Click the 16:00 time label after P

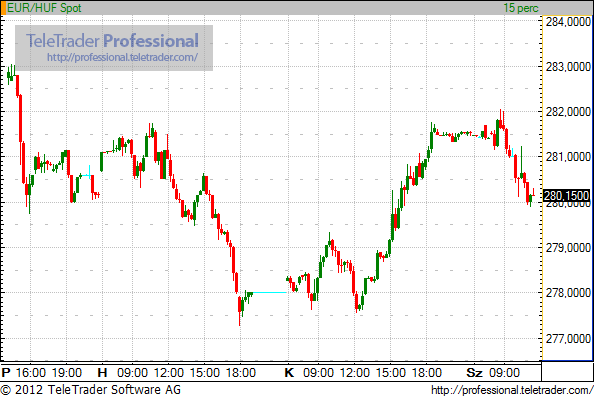31,372
